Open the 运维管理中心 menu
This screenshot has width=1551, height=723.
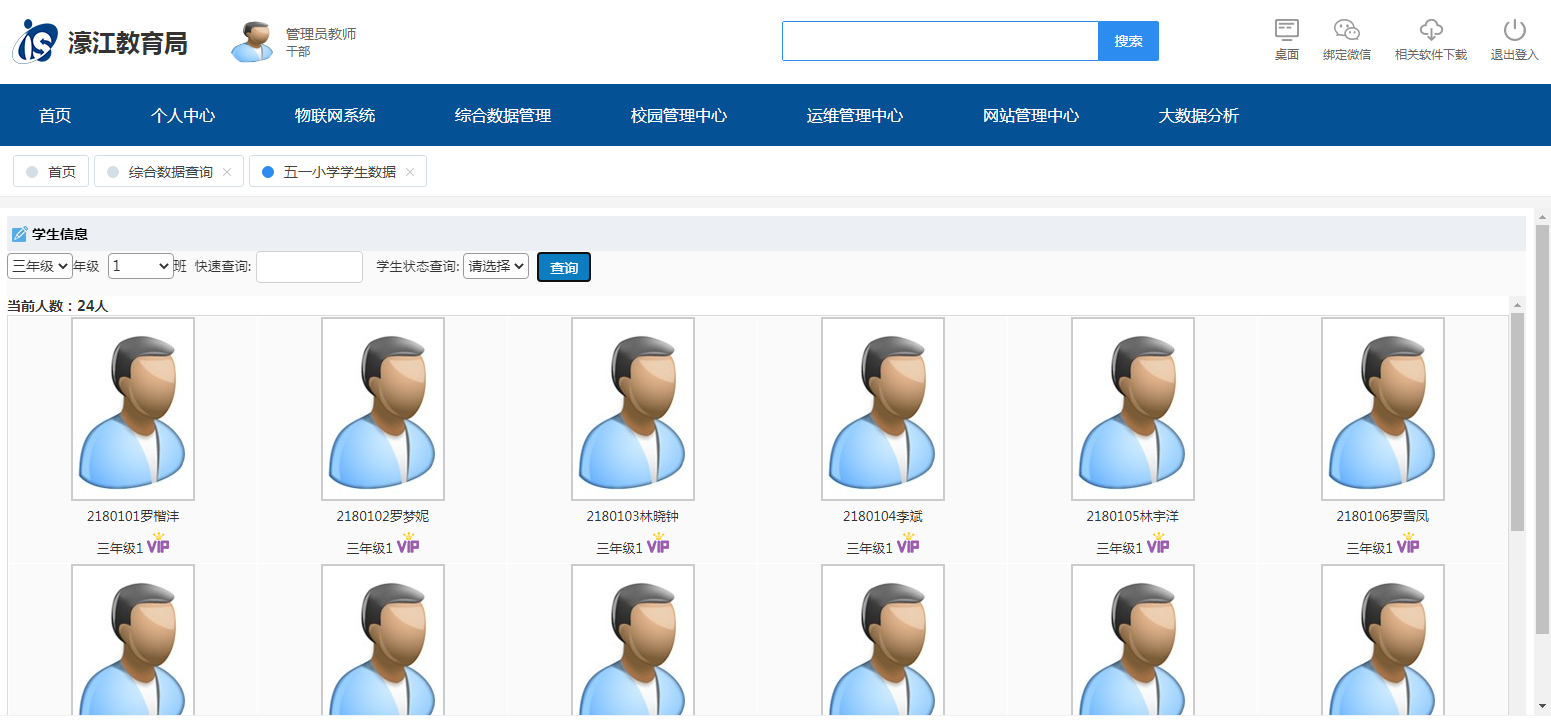[855, 115]
